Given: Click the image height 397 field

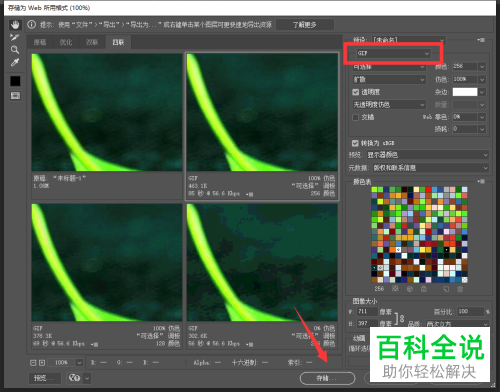Looking at the screenshot, I should click(x=367, y=323).
